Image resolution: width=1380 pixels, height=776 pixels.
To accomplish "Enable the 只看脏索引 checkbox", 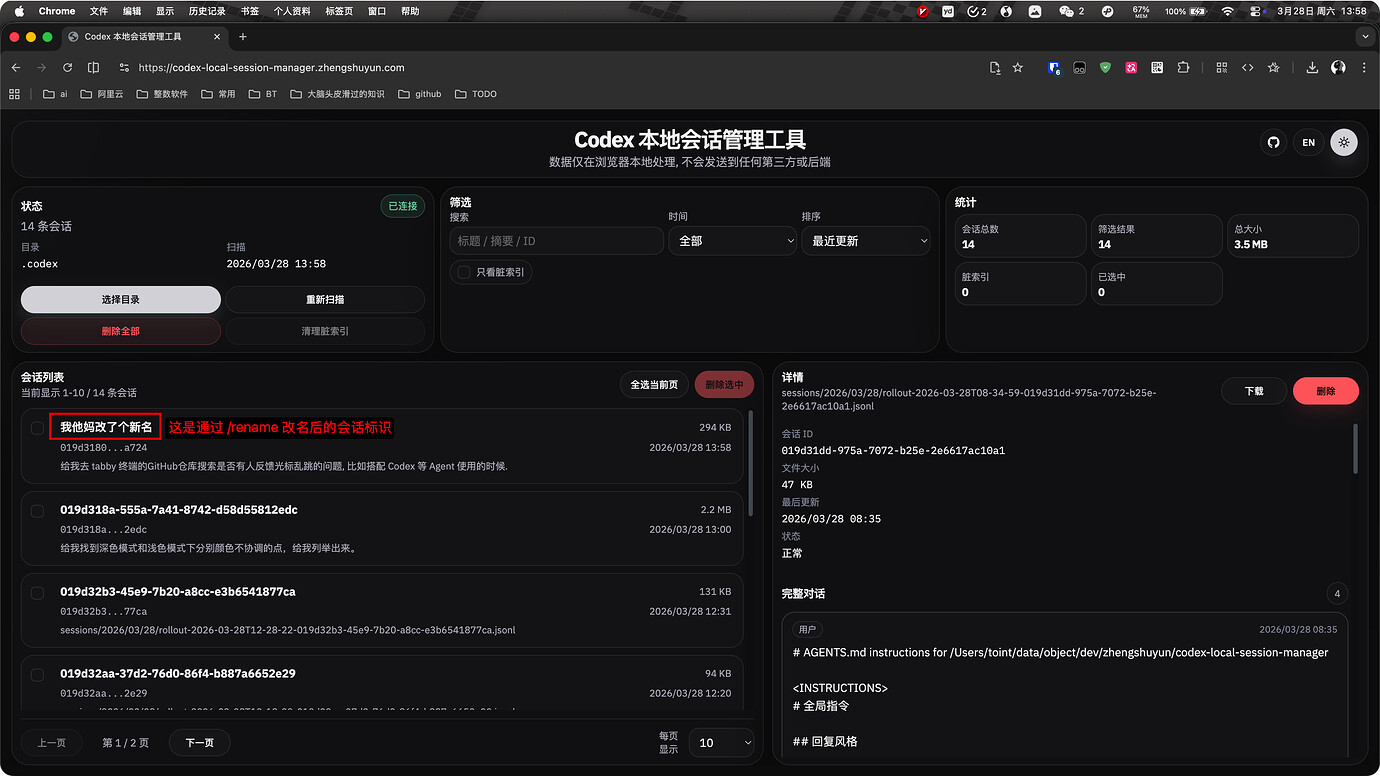I will click(x=464, y=272).
